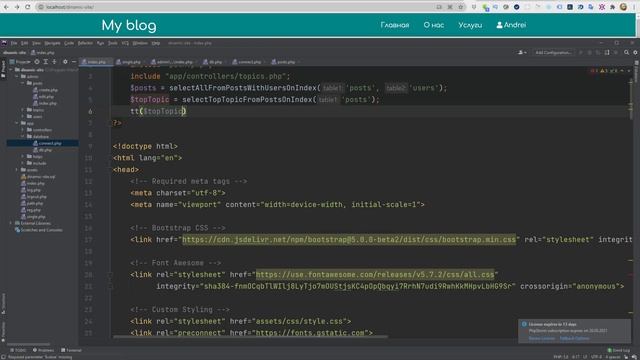This screenshot has height=360, width=640.
Task: Open the Edit menu
Action: point(24,43)
